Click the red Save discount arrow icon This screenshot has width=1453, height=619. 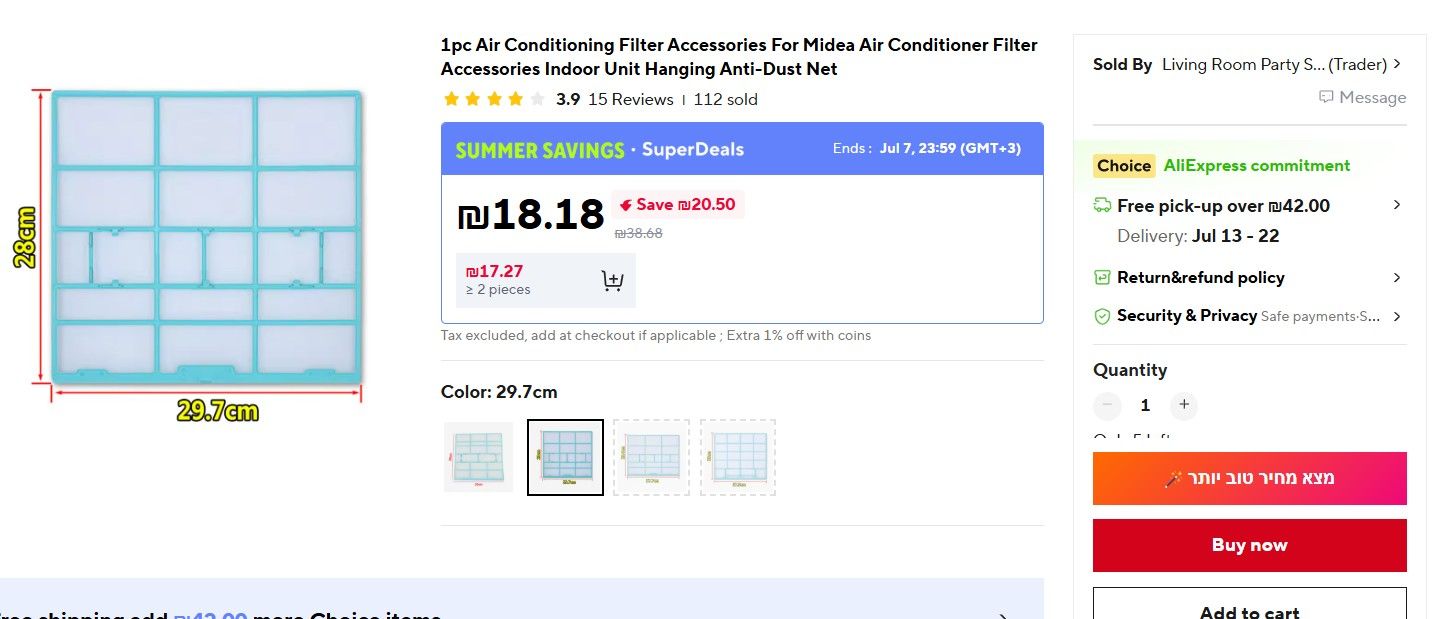(x=626, y=205)
